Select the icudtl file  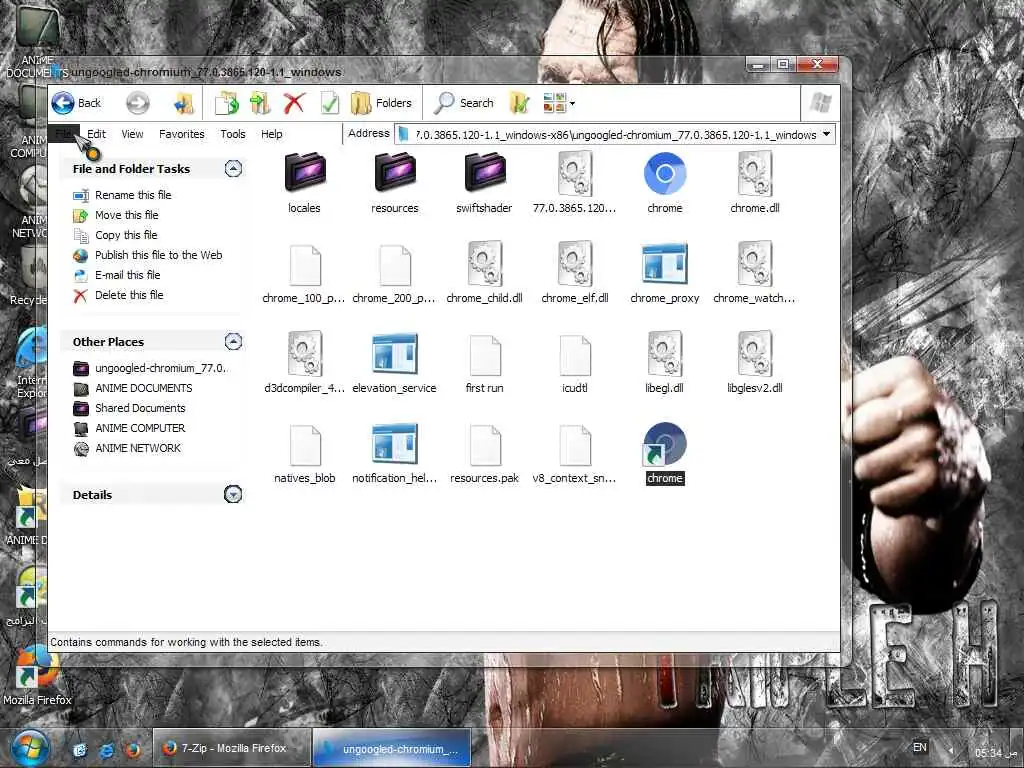(575, 363)
